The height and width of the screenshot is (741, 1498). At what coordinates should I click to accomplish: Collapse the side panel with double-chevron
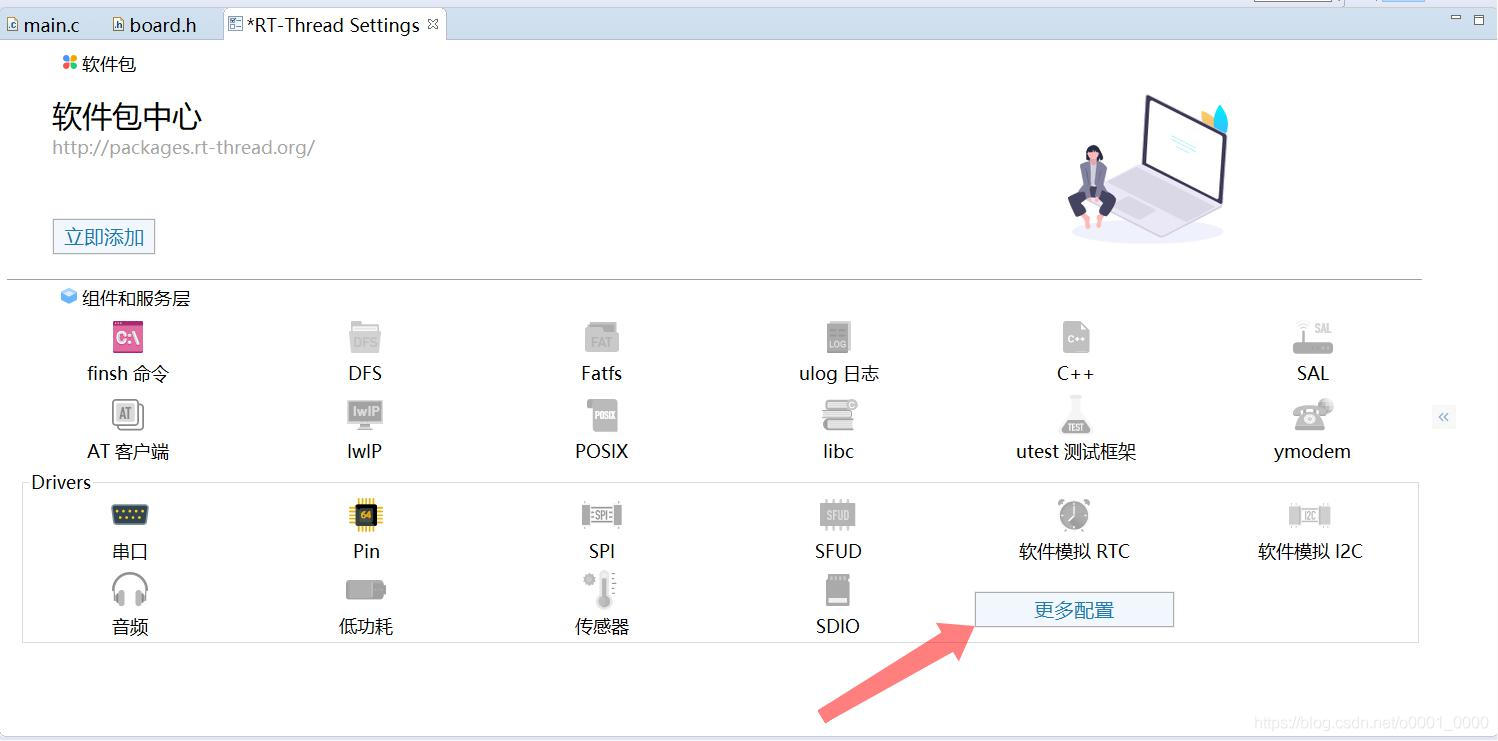click(x=1443, y=416)
